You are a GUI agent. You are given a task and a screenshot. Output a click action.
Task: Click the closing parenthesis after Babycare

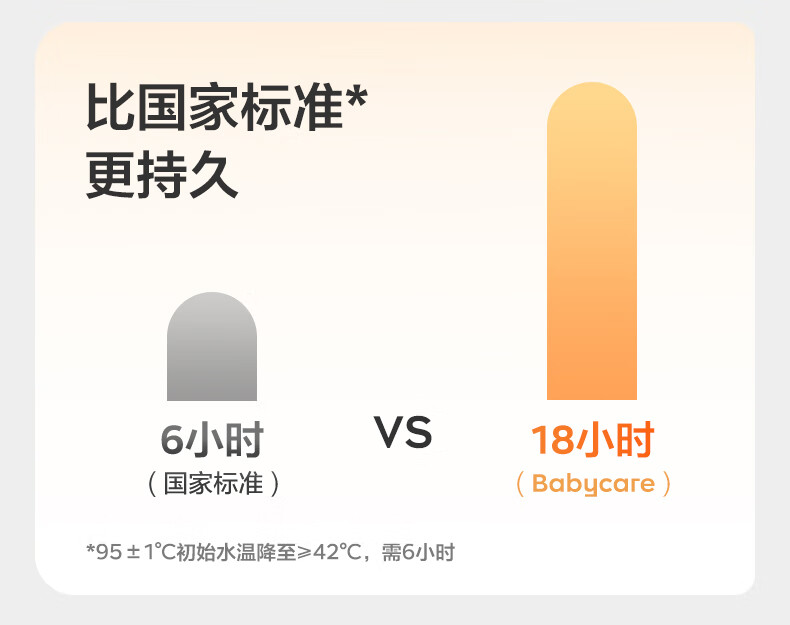point(667,485)
